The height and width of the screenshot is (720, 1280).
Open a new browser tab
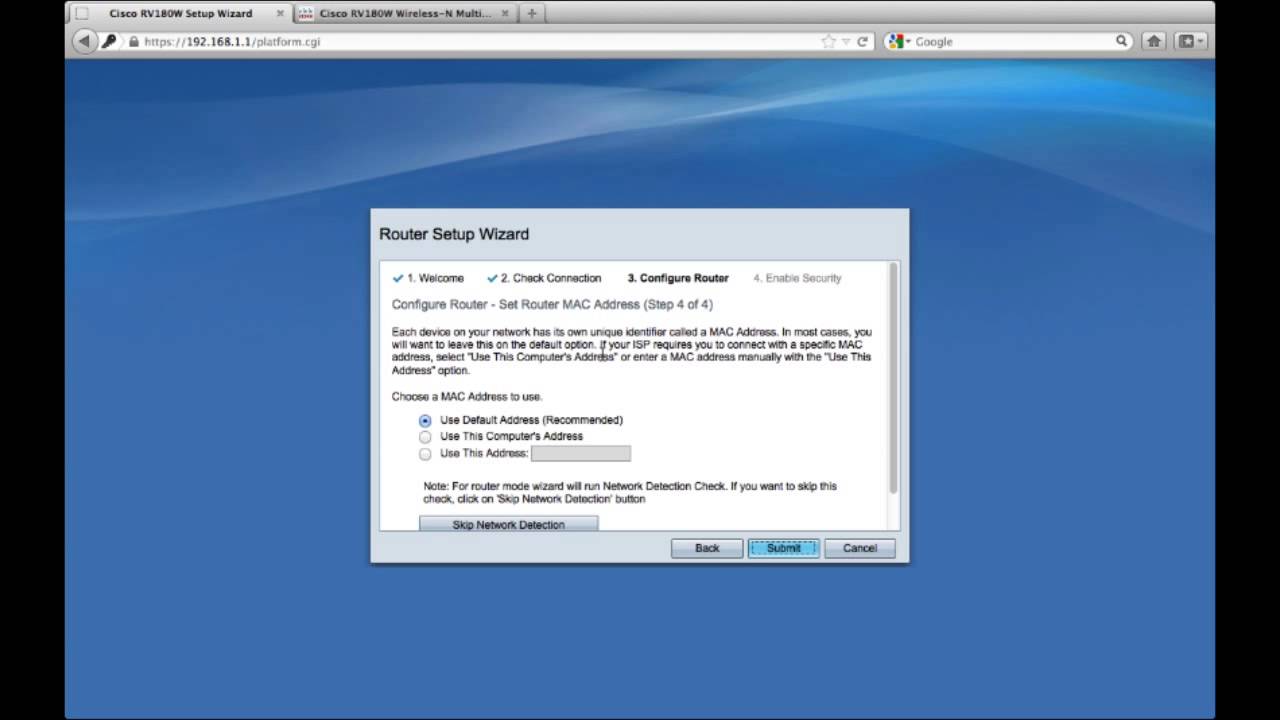[x=531, y=14]
